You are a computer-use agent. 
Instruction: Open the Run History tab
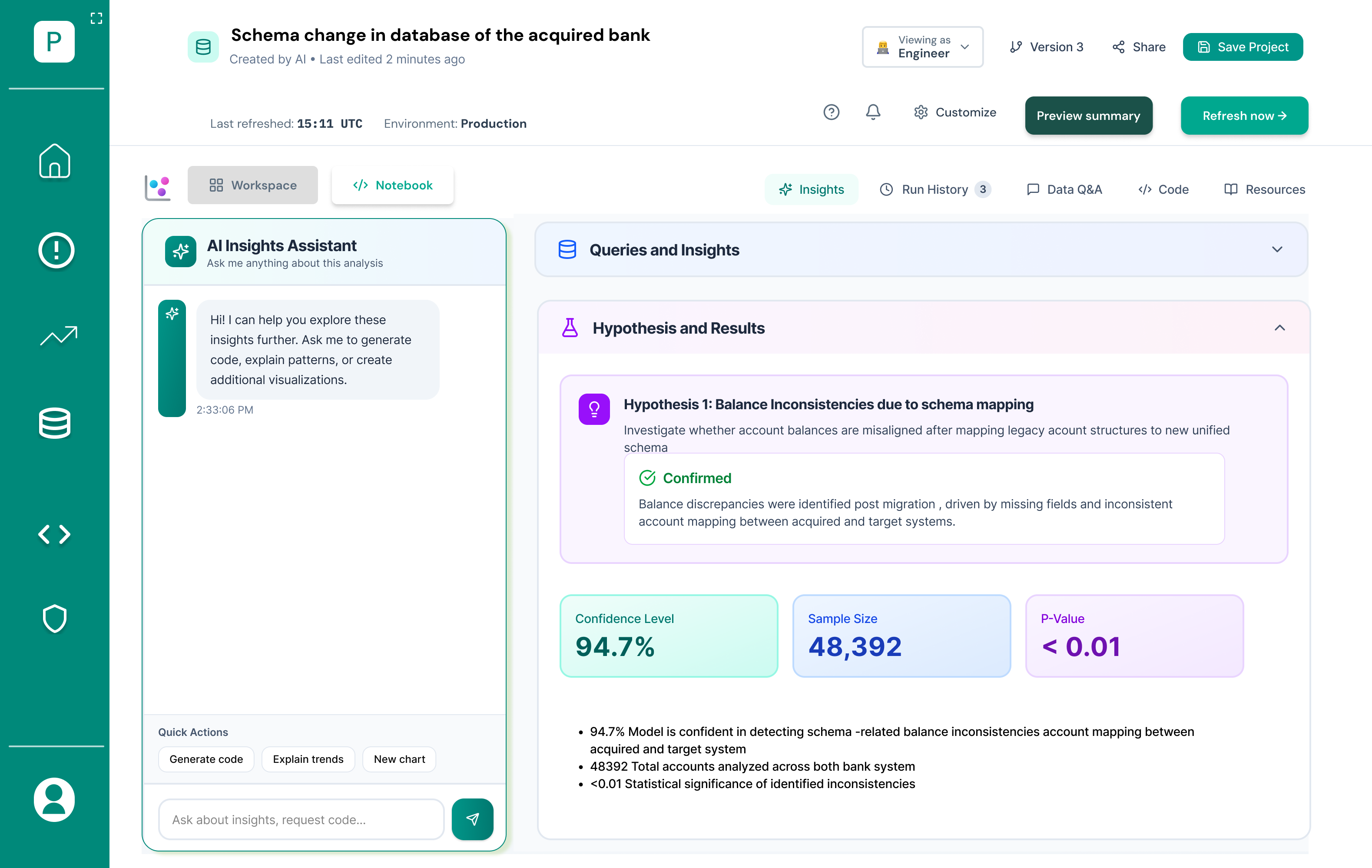(x=935, y=189)
